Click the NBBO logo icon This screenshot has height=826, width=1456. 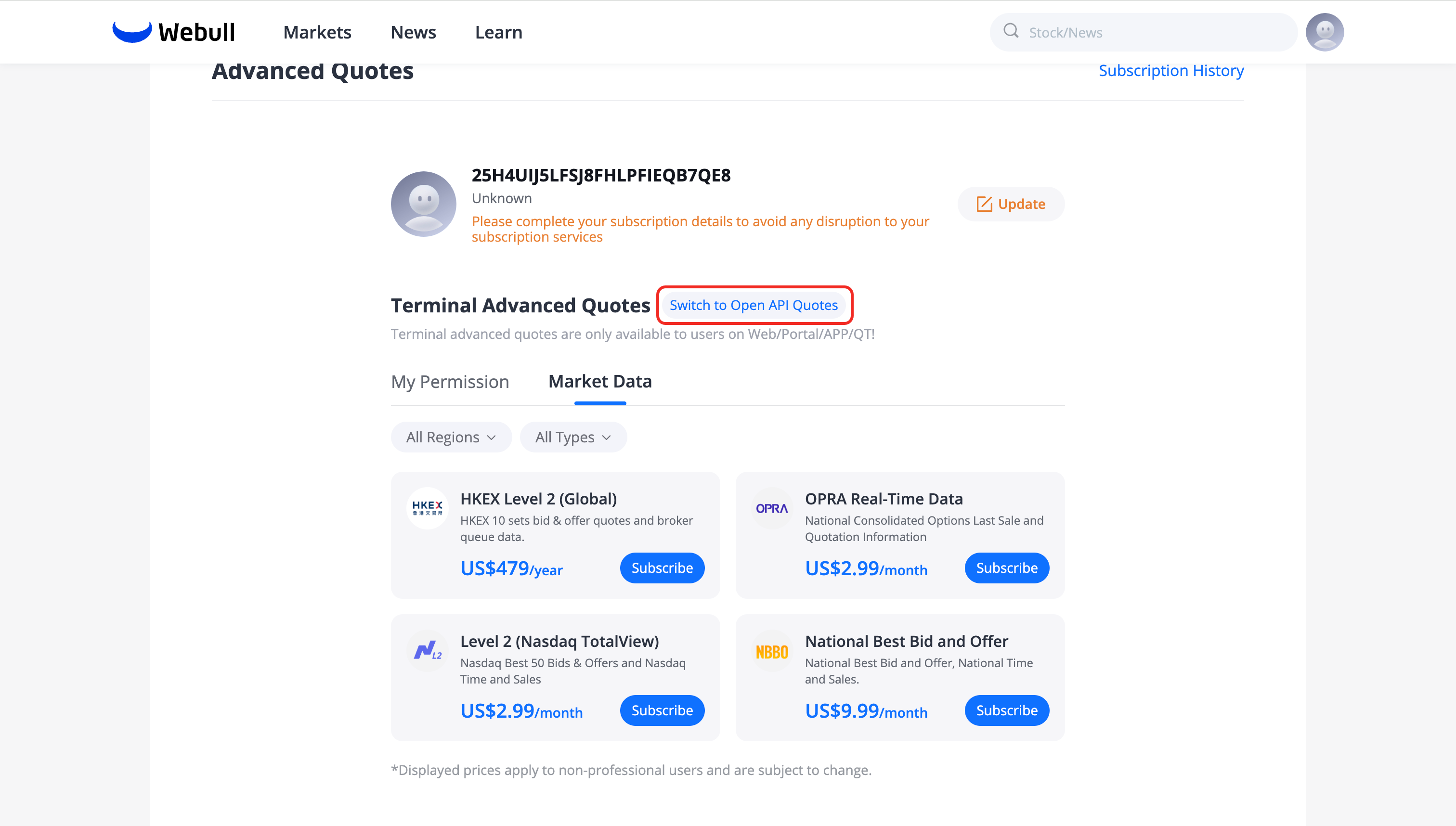[772, 650]
